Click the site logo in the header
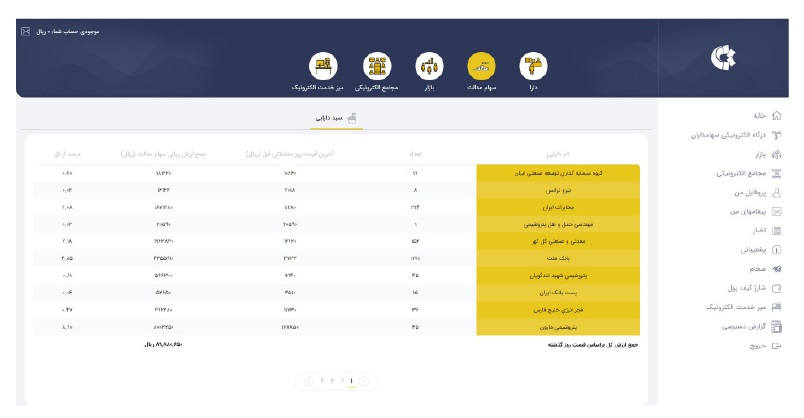 (x=723, y=57)
